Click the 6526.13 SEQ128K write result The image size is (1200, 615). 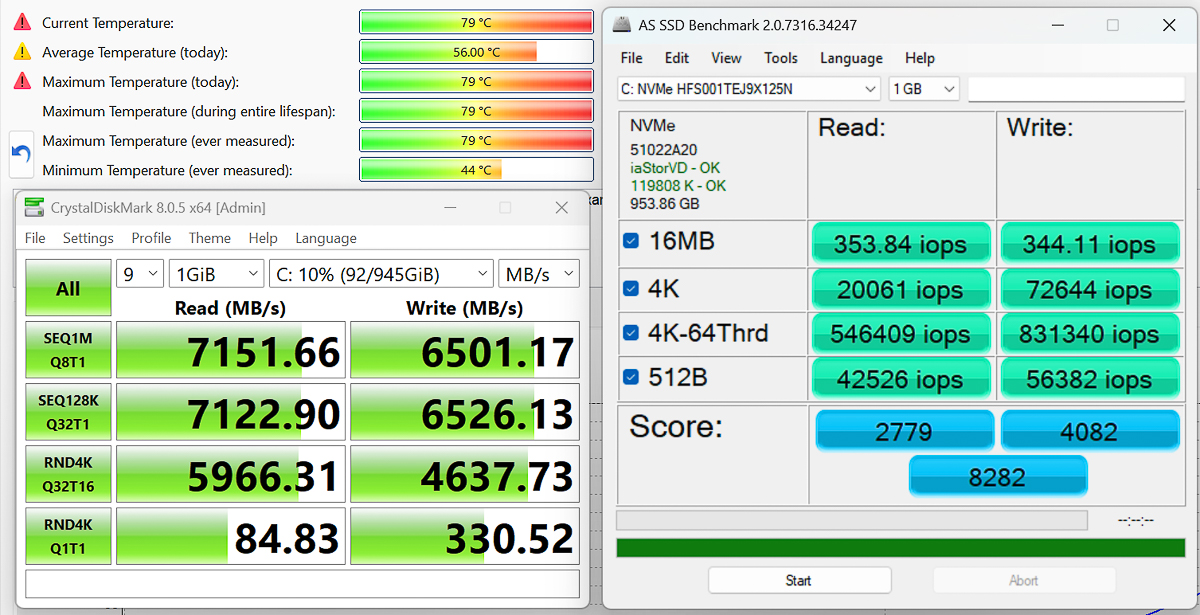(465, 413)
